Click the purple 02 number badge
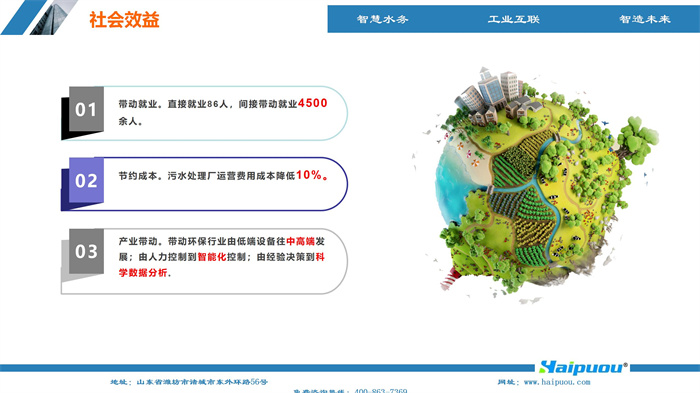Viewport: 700px width, 393px height. click(86, 180)
